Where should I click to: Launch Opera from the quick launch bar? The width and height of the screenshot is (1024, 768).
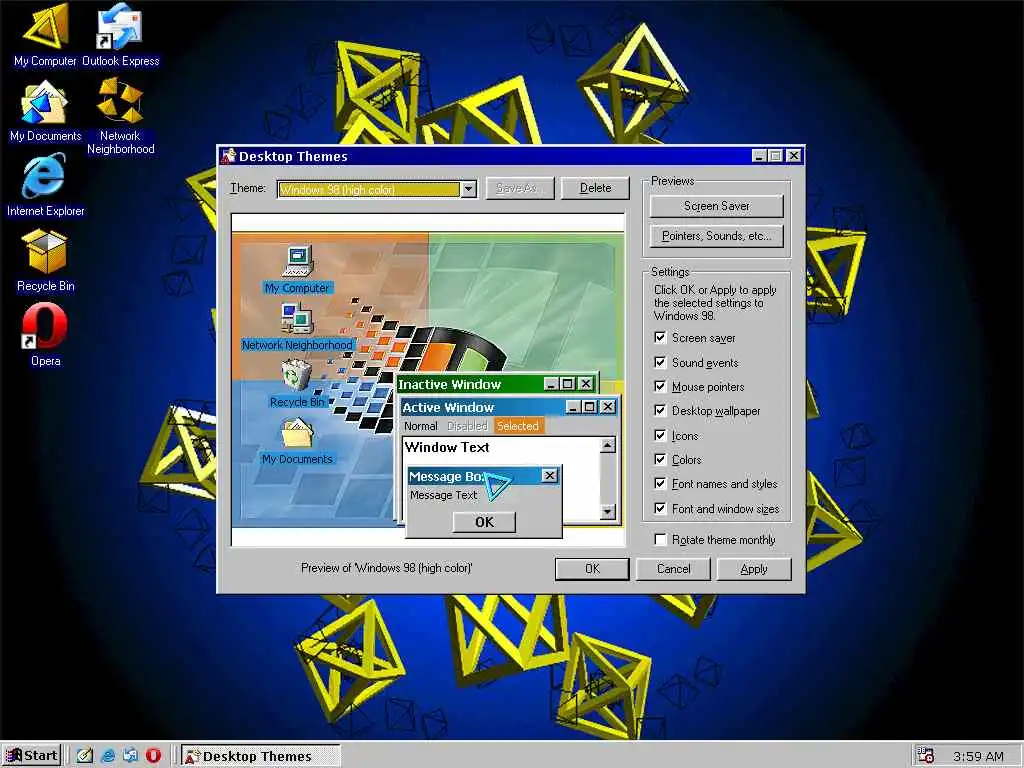tap(153, 756)
